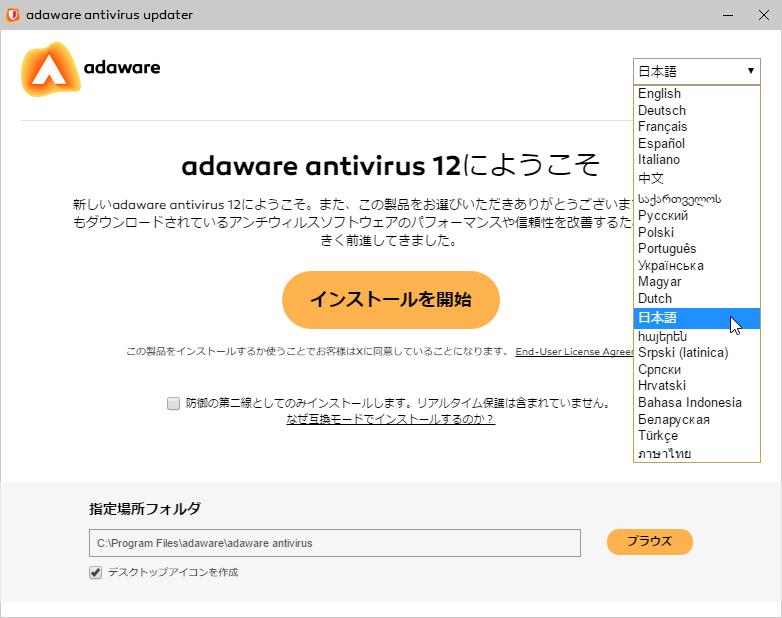Click the adaware shield icon in title bar
Viewport: 782px width, 618px height.
pos(12,15)
